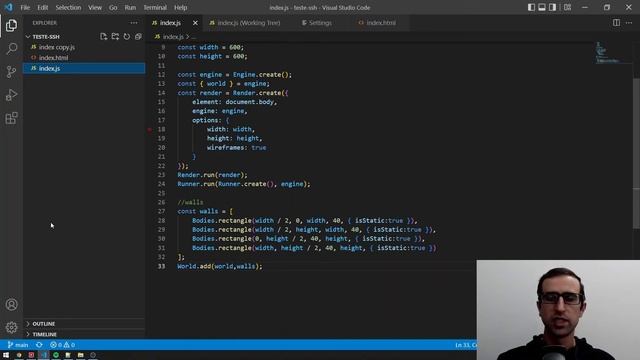
Task: Click the VS Code logo icon in title bar
Action: (x=9, y=7)
